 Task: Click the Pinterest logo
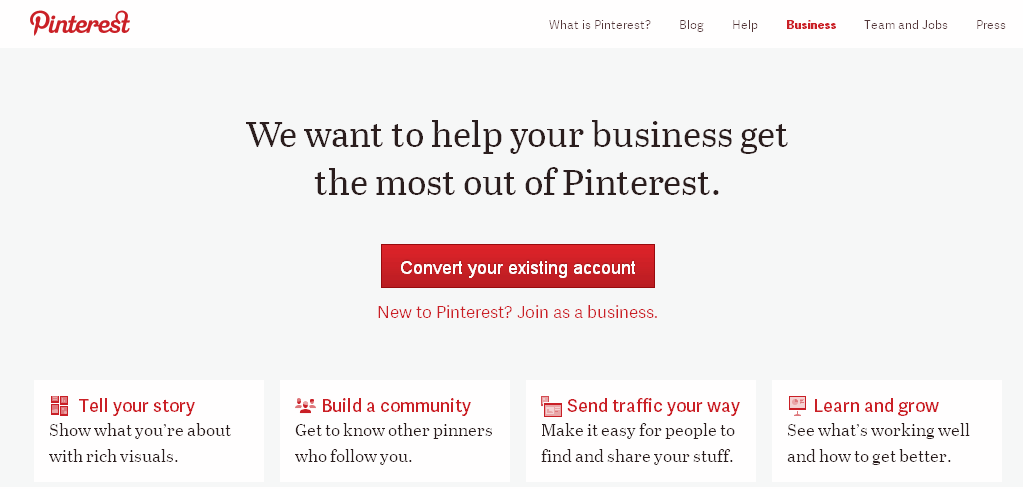coord(80,23)
